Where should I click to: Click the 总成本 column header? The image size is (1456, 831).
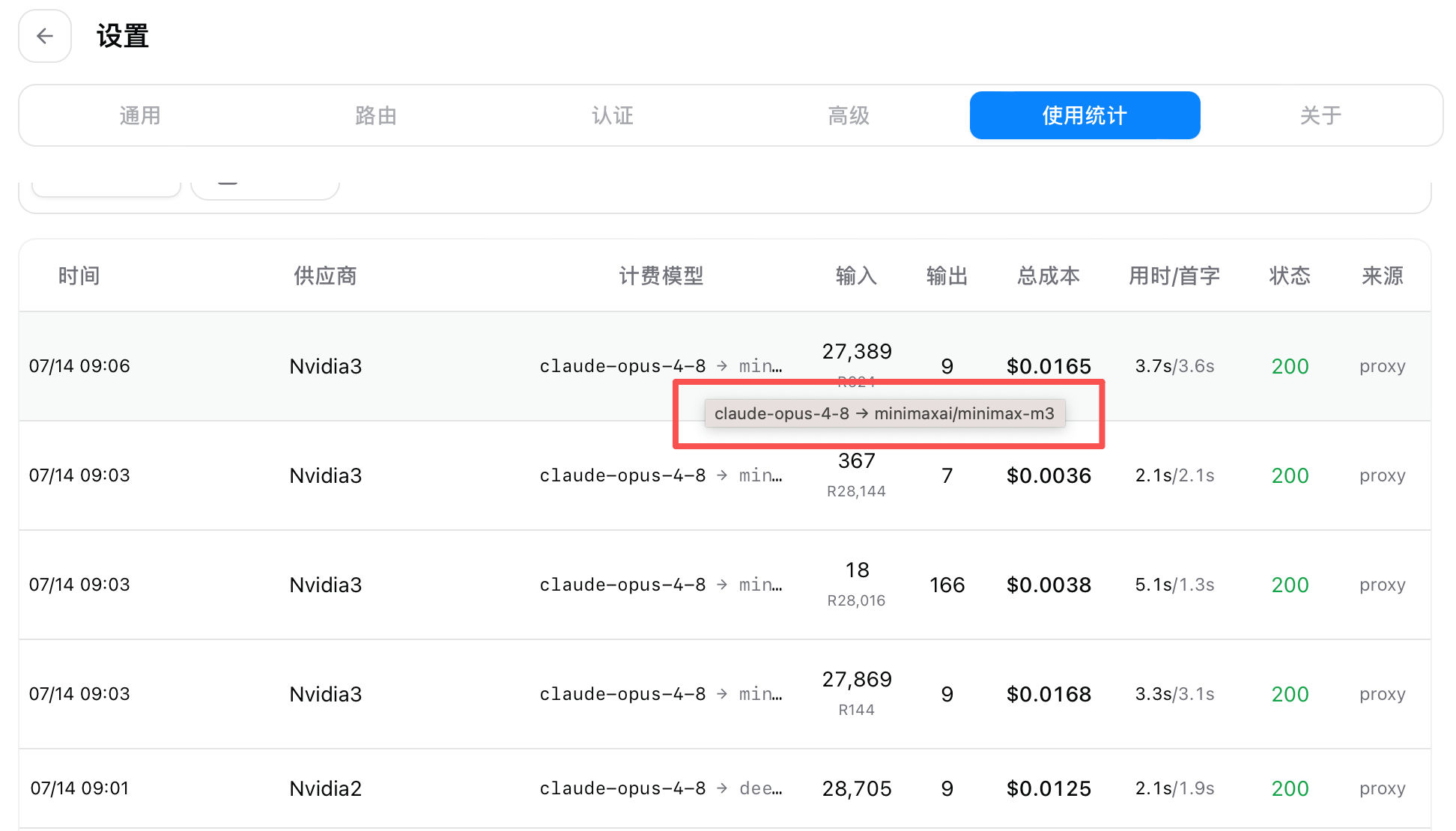(1049, 276)
